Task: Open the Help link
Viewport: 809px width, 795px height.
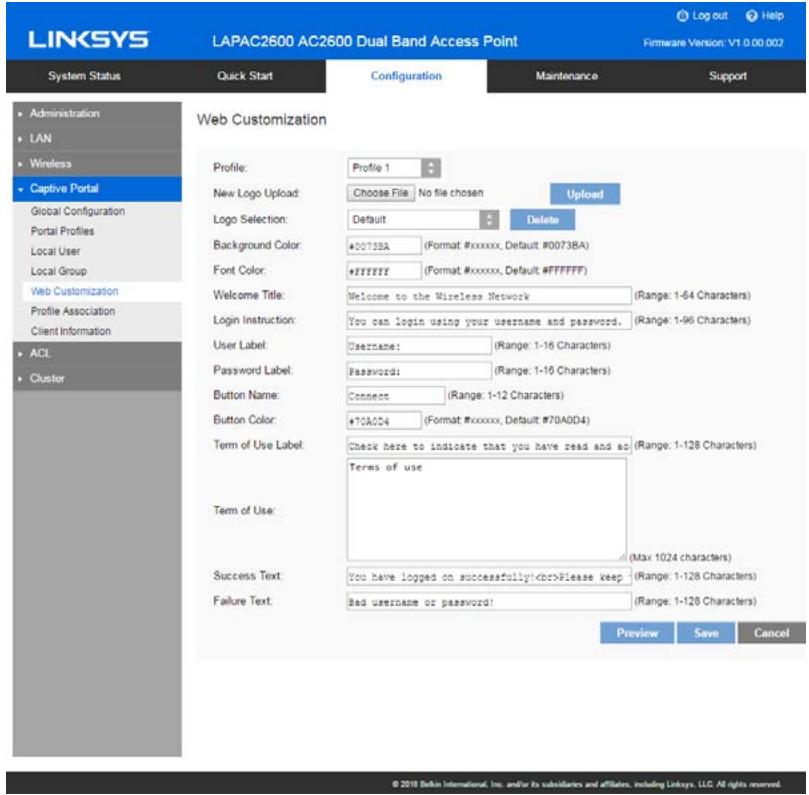Action: tap(765, 16)
